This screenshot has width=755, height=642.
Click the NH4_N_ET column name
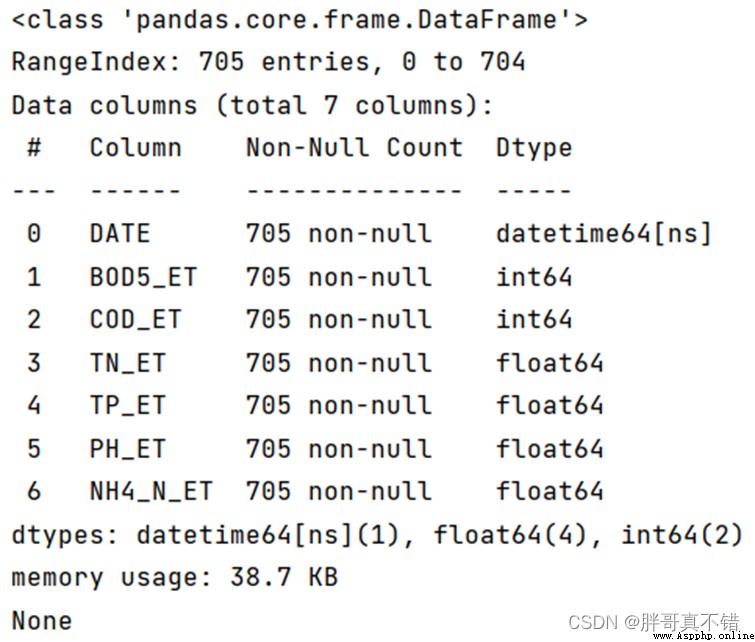tap(151, 492)
